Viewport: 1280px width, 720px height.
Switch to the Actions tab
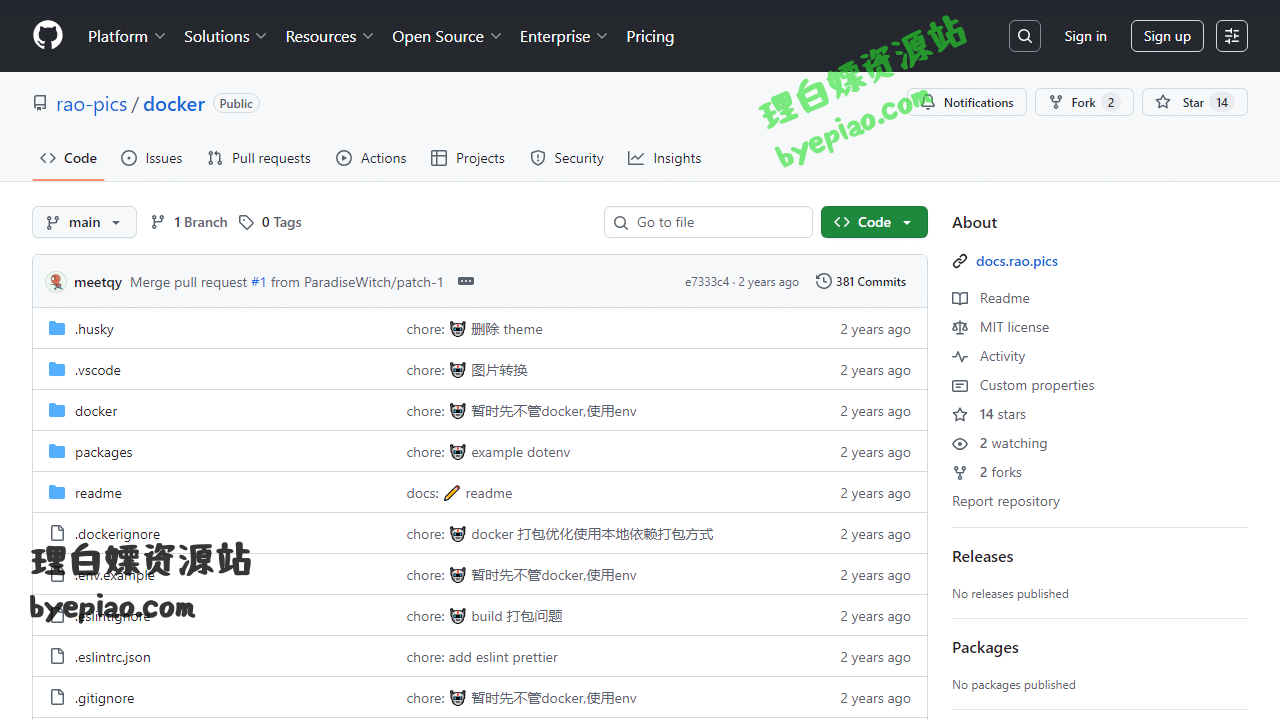click(x=371, y=158)
